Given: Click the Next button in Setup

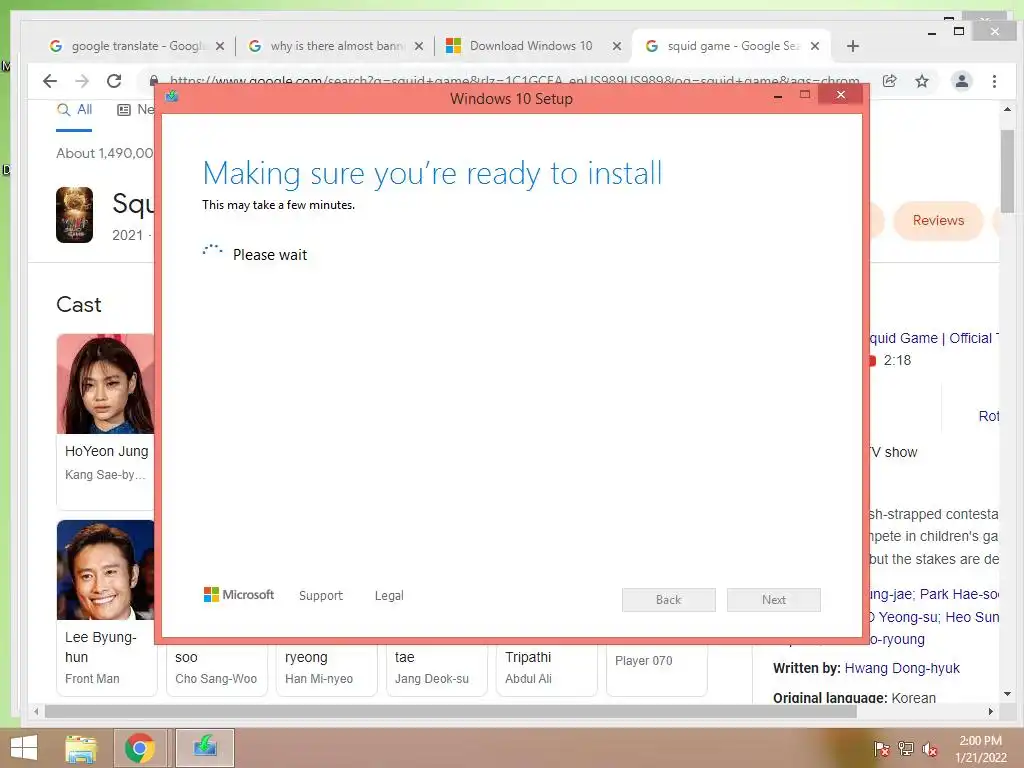Looking at the screenshot, I should click(x=774, y=600).
